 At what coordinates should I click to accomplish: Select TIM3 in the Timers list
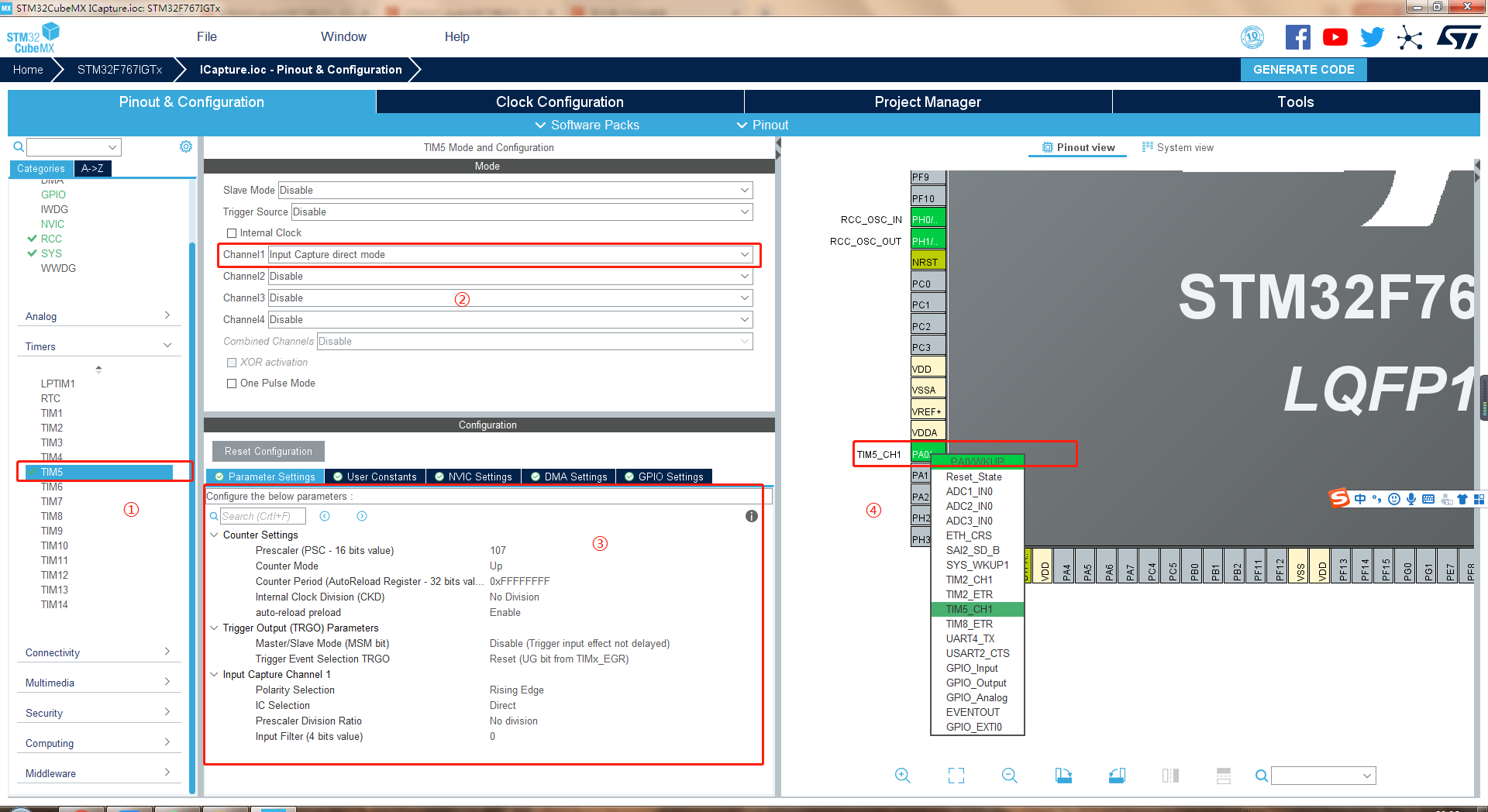[x=52, y=442]
